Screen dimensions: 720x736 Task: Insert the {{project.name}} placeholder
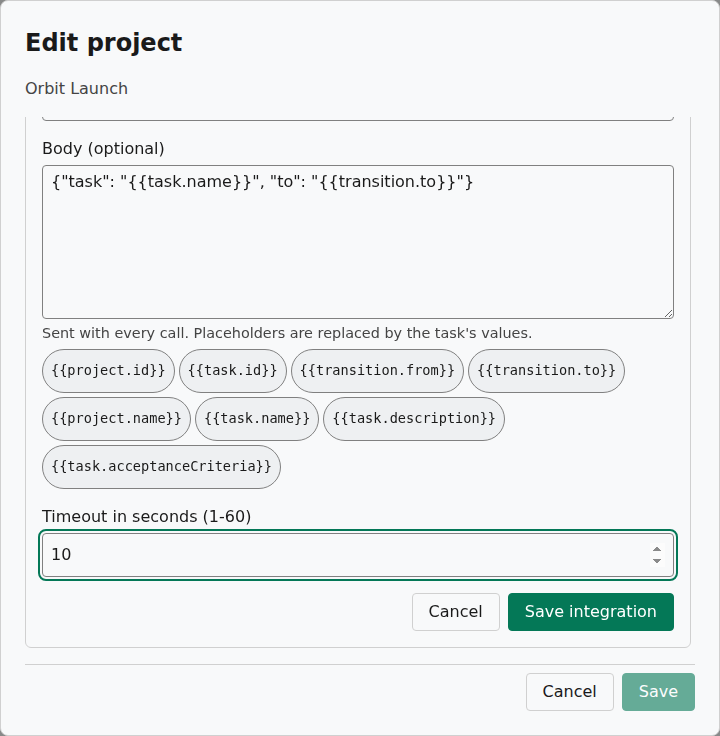click(116, 419)
